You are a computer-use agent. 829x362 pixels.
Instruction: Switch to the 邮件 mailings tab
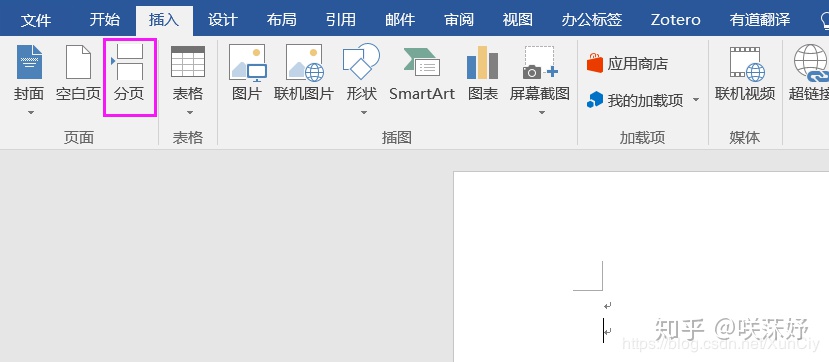pyautogui.click(x=400, y=20)
